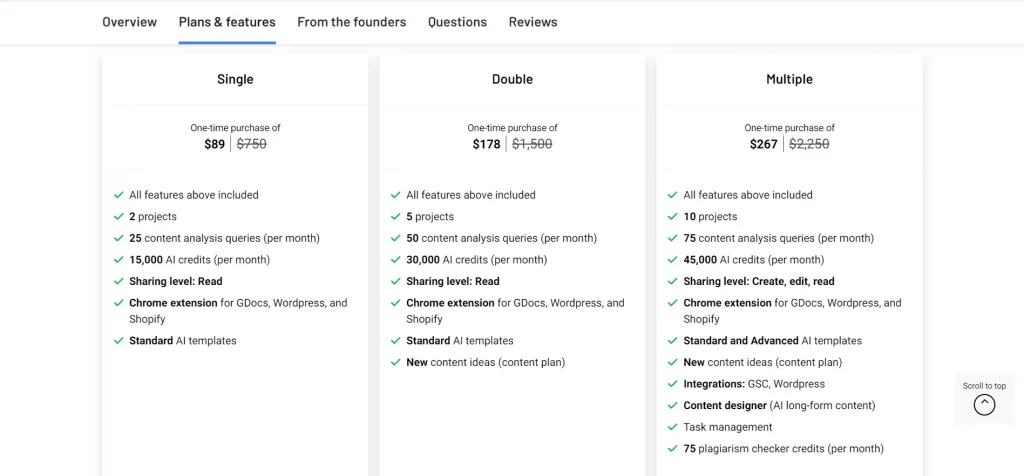1024x476 pixels.
Task: Open the Reviews tab
Action: [x=533, y=22]
